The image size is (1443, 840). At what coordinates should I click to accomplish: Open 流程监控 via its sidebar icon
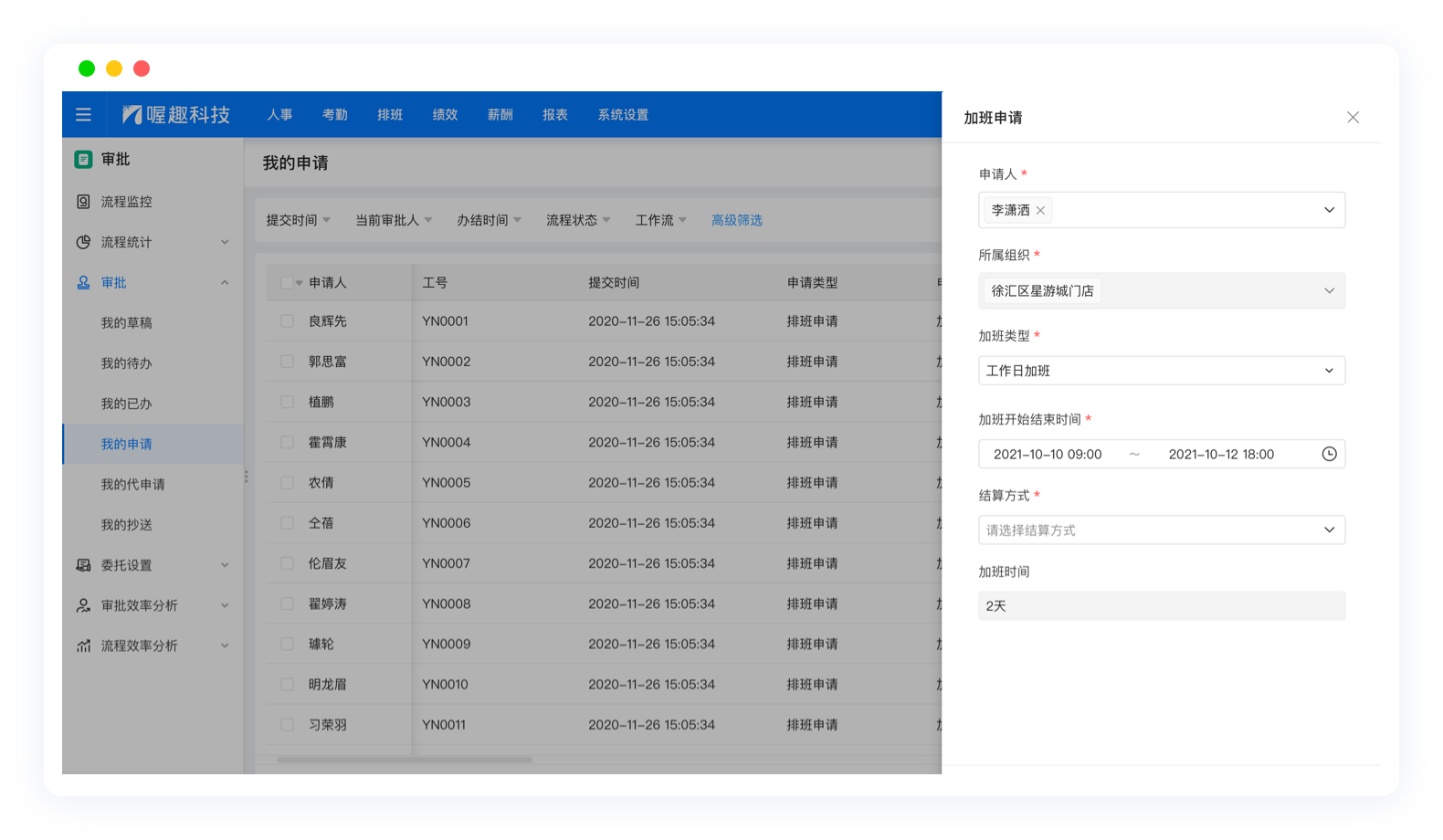(83, 202)
